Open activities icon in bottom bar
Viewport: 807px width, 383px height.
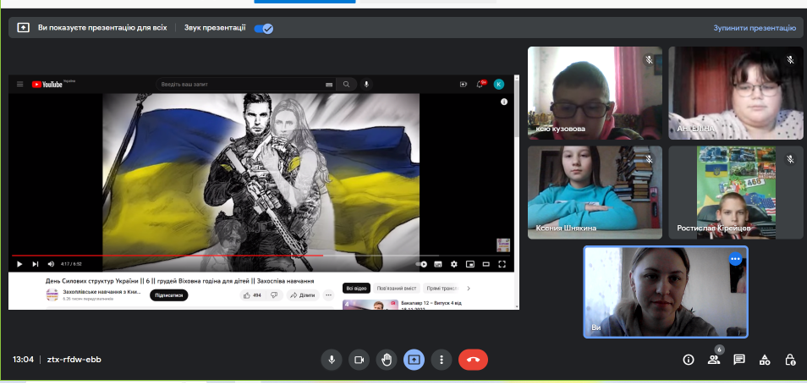coord(765,360)
